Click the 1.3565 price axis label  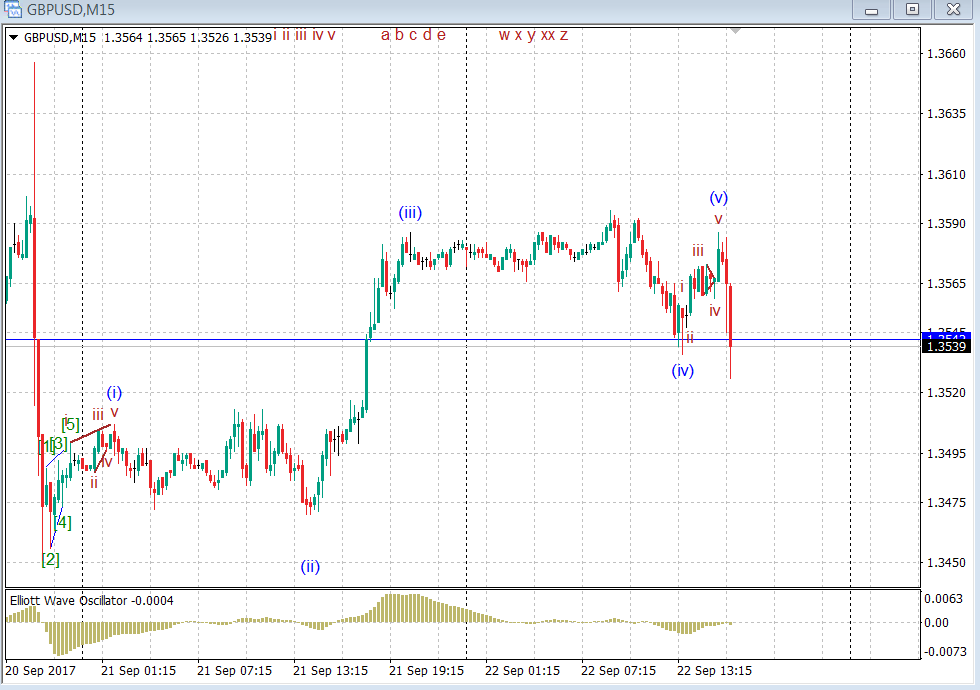click(946, 284)
